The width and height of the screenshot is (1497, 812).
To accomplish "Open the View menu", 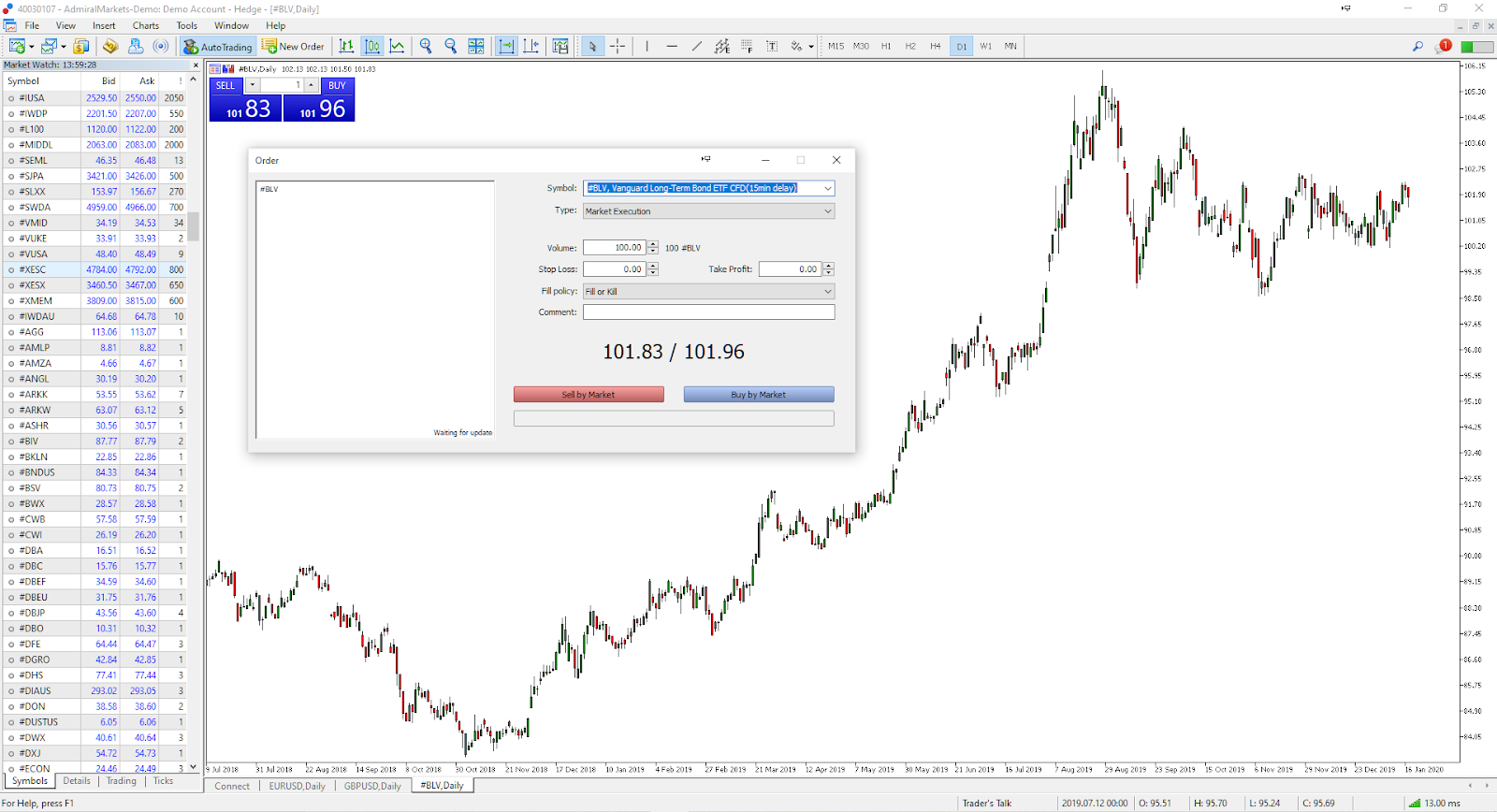I will click(x=65, y=25).
